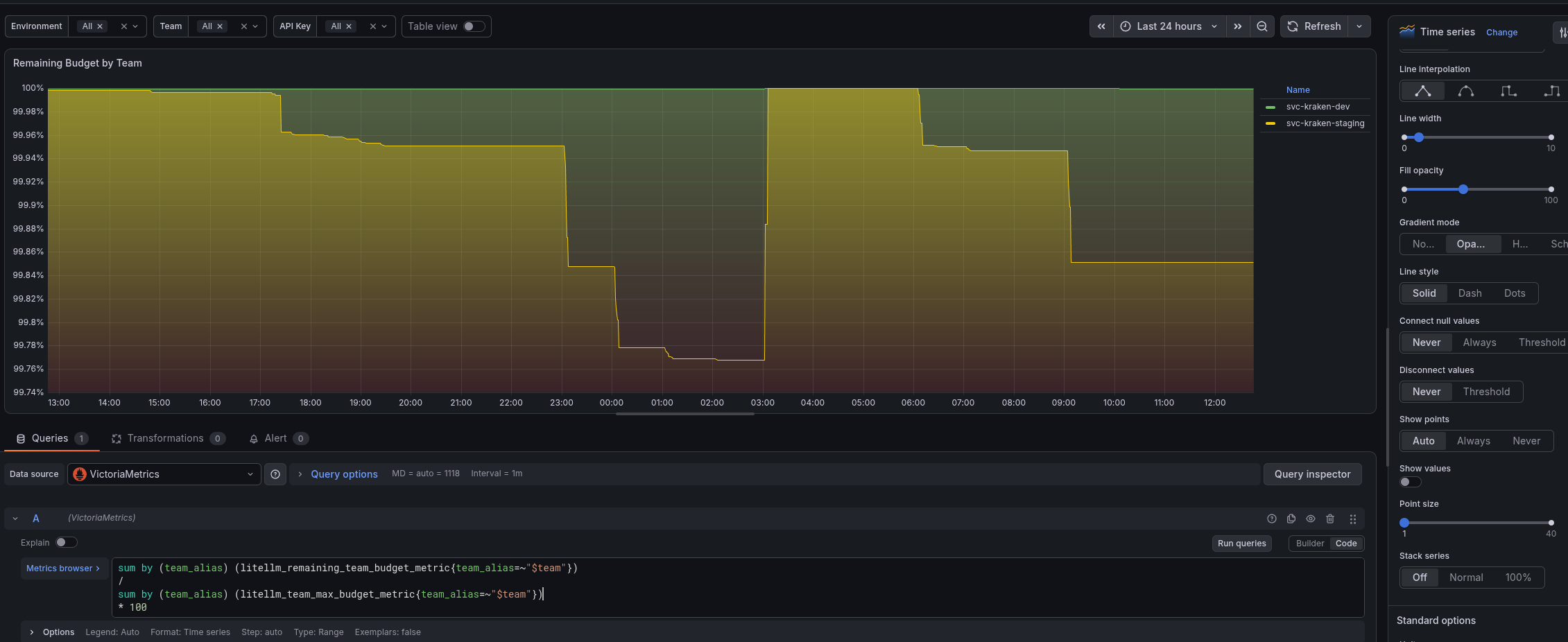
Task: Set line style to Dots
Action: [1515, 293]
